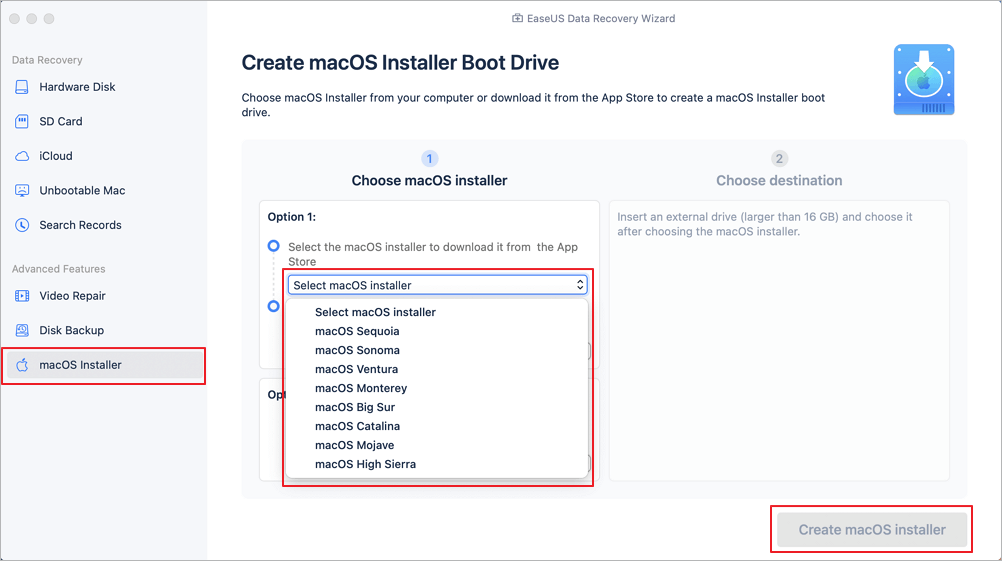Viewport: 1002px width, 561px height.
Task: Pick macOS Big Sur in dropdown list
Action: click(355, 407)
